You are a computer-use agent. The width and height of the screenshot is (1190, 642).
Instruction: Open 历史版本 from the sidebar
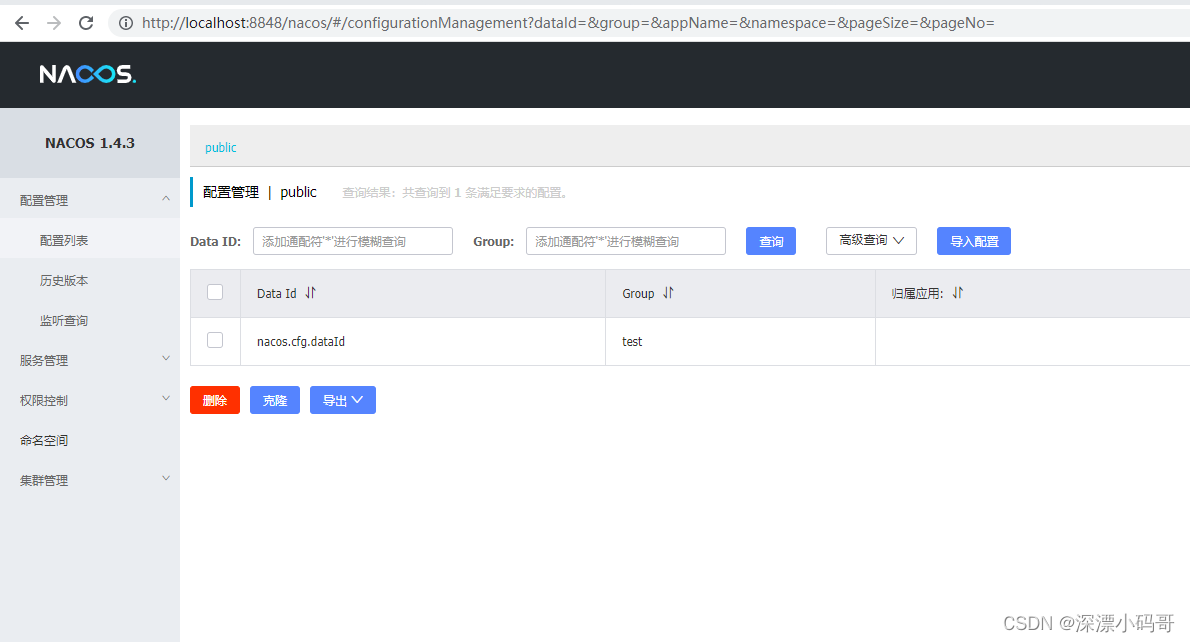pos(63,280)
